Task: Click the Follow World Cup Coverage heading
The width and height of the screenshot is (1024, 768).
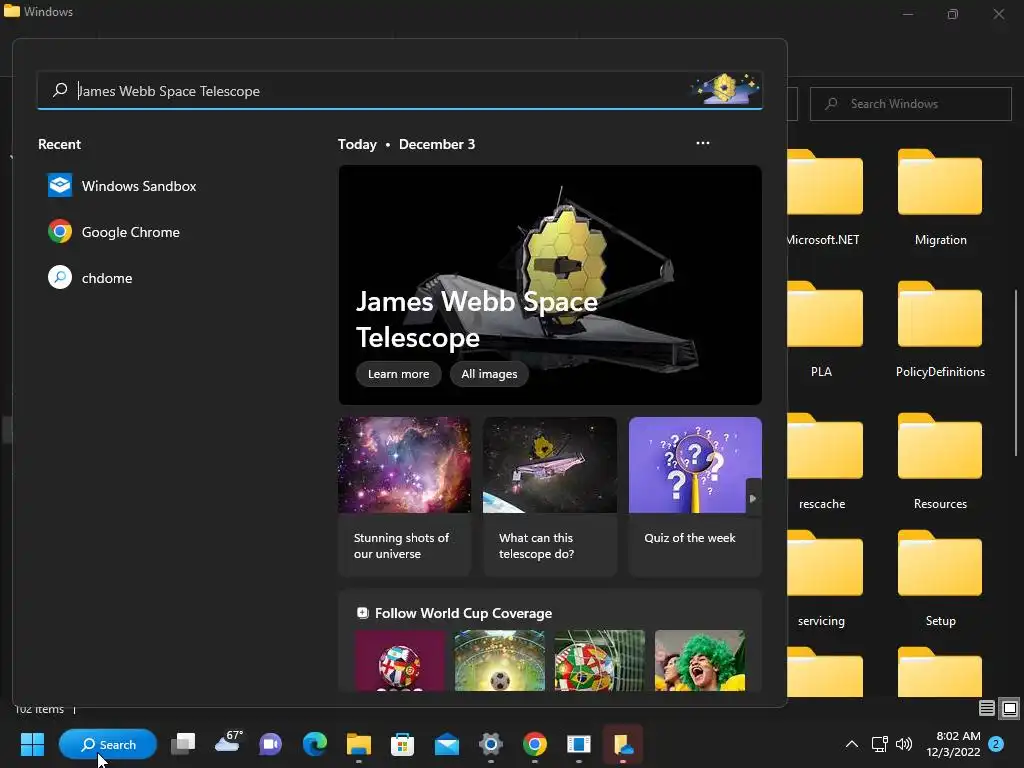Action: tap(463, 613)
